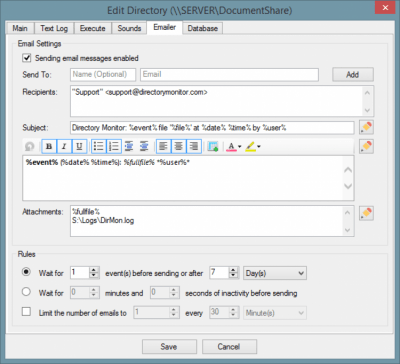The image size is (400, 364).
Task: Select the Support recipient entry
Action: tap(140, 92)
